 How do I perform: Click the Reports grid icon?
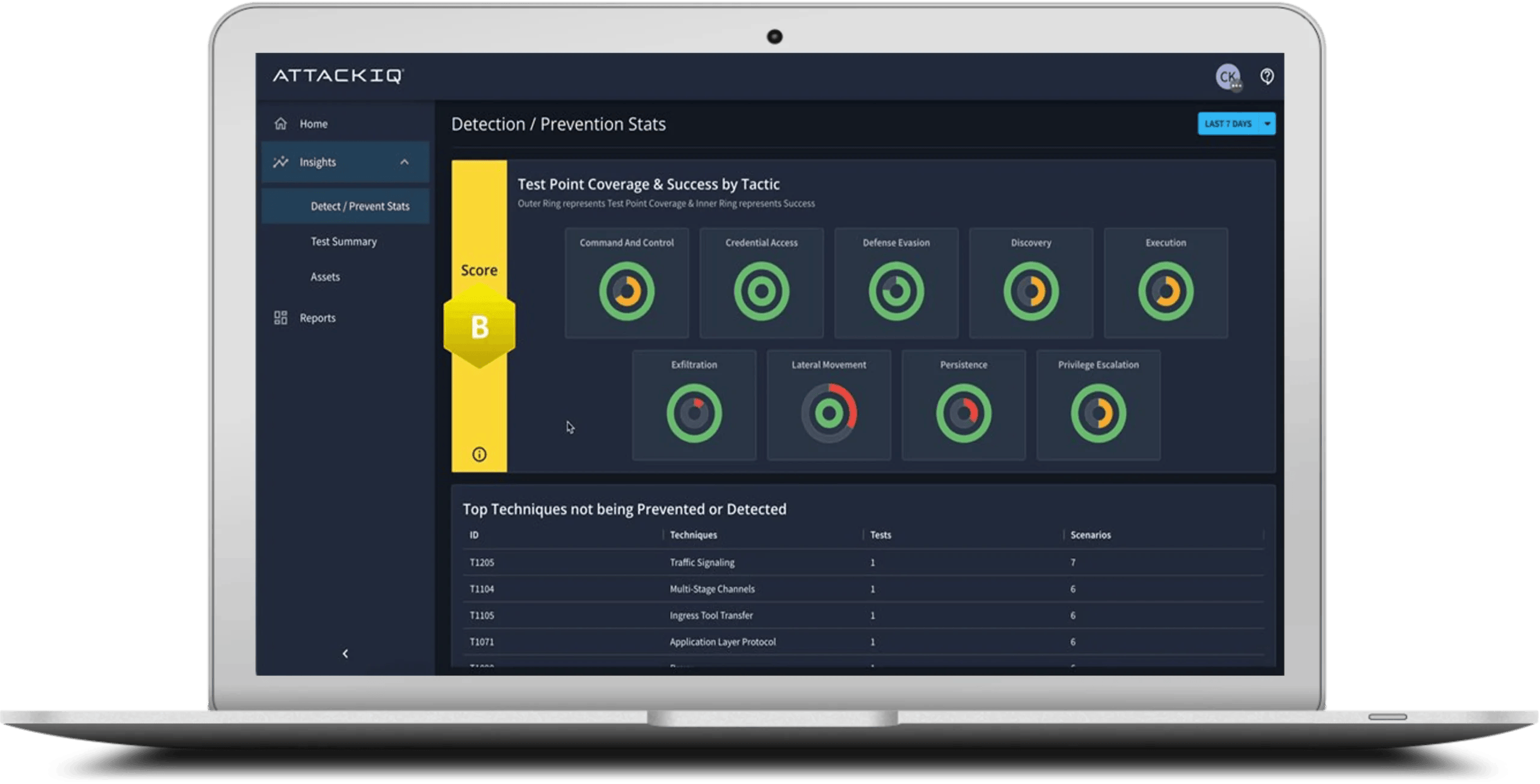tap(281, 317)
